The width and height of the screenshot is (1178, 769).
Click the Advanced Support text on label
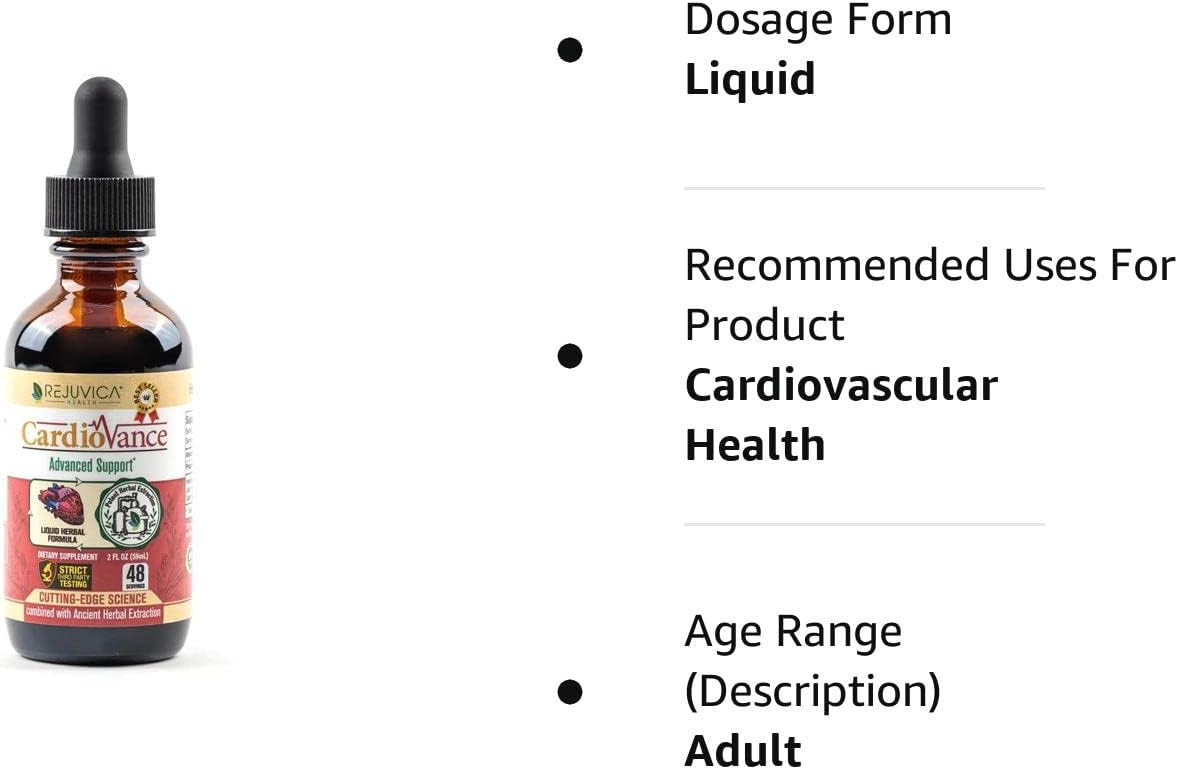(x=95, y=465)
